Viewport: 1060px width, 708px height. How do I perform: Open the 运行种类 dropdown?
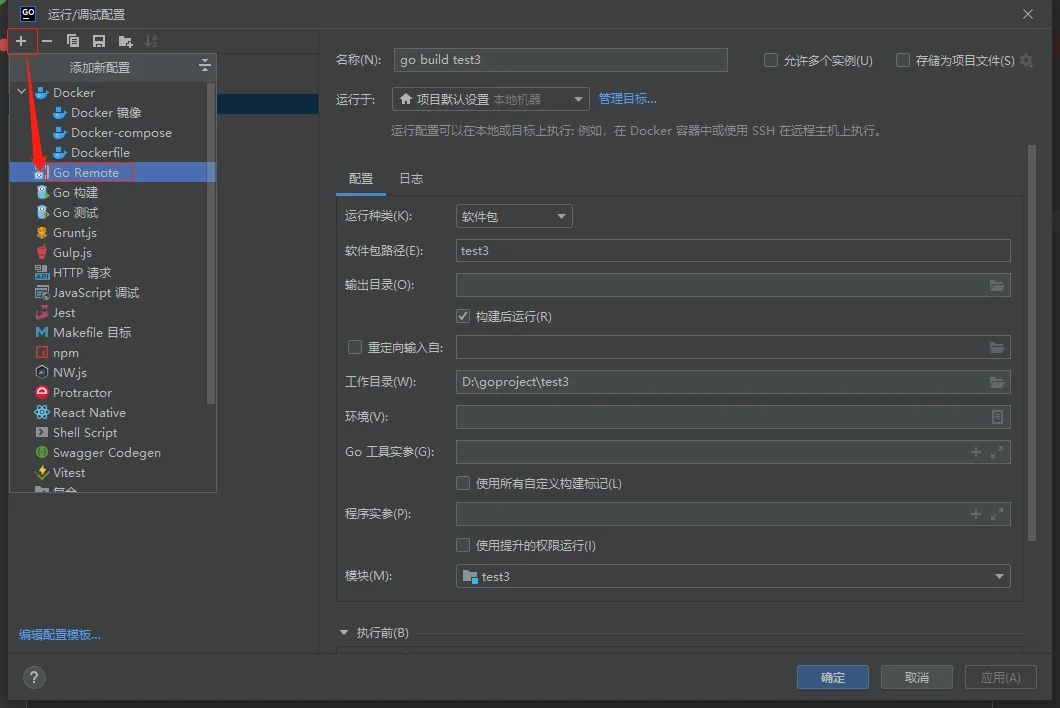514,216
